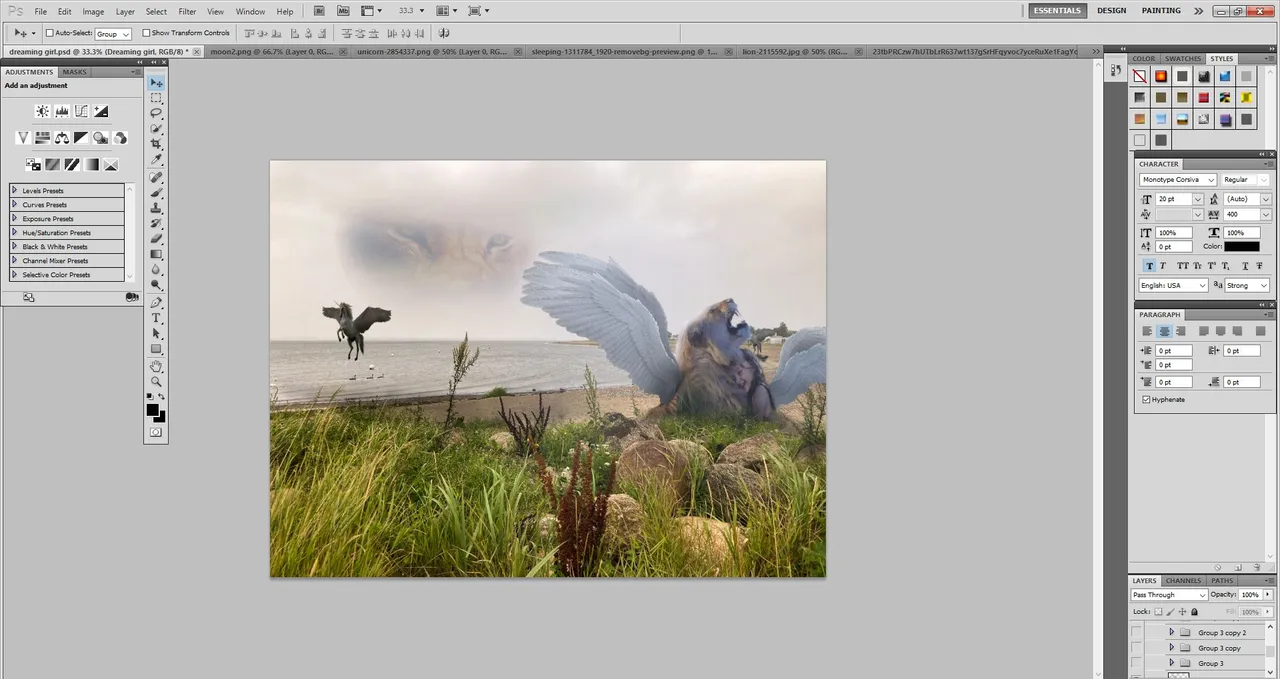Viewport: 1280px width, 679px height.
Task: Open the Image menu
Action: pos(93,11)
